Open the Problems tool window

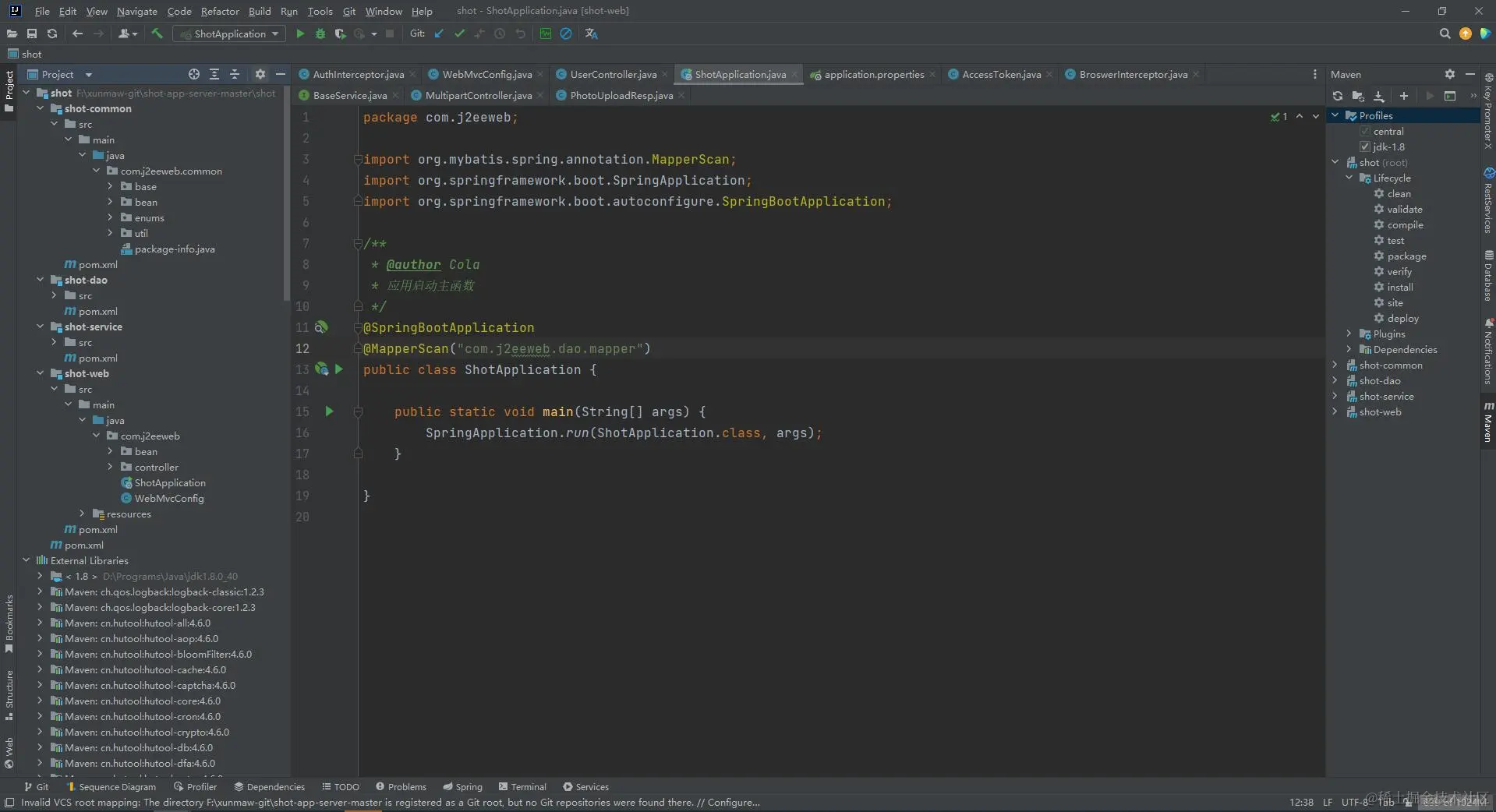[401, 787]
